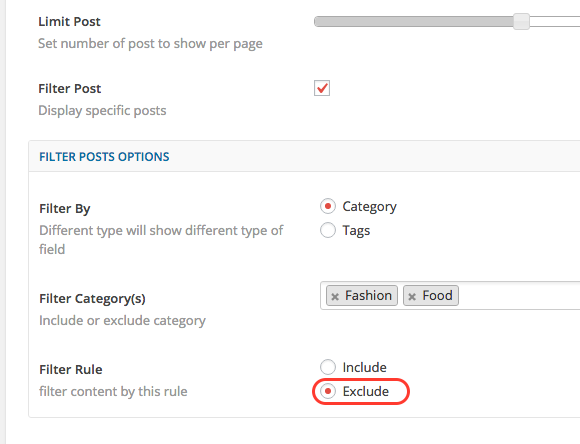Image resolution: width=580 pixels, height=444 pixels.
Task: Collapse the Filter Posts Options header
Action: [304, 156]
